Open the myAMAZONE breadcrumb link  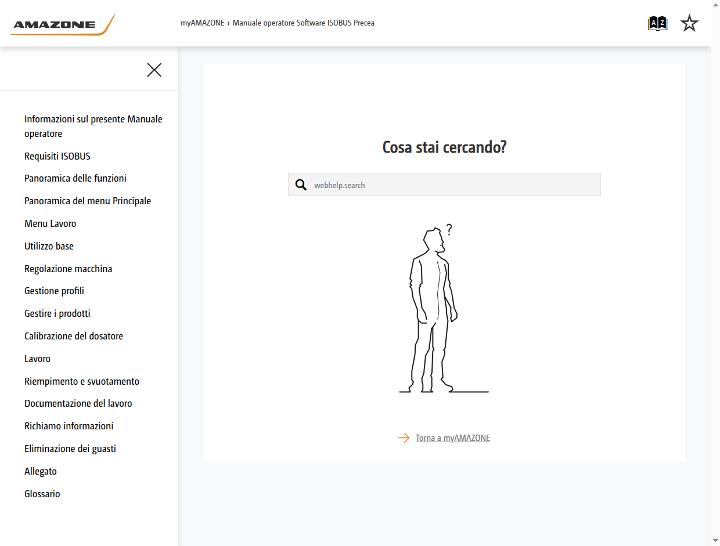click(202, 23)
